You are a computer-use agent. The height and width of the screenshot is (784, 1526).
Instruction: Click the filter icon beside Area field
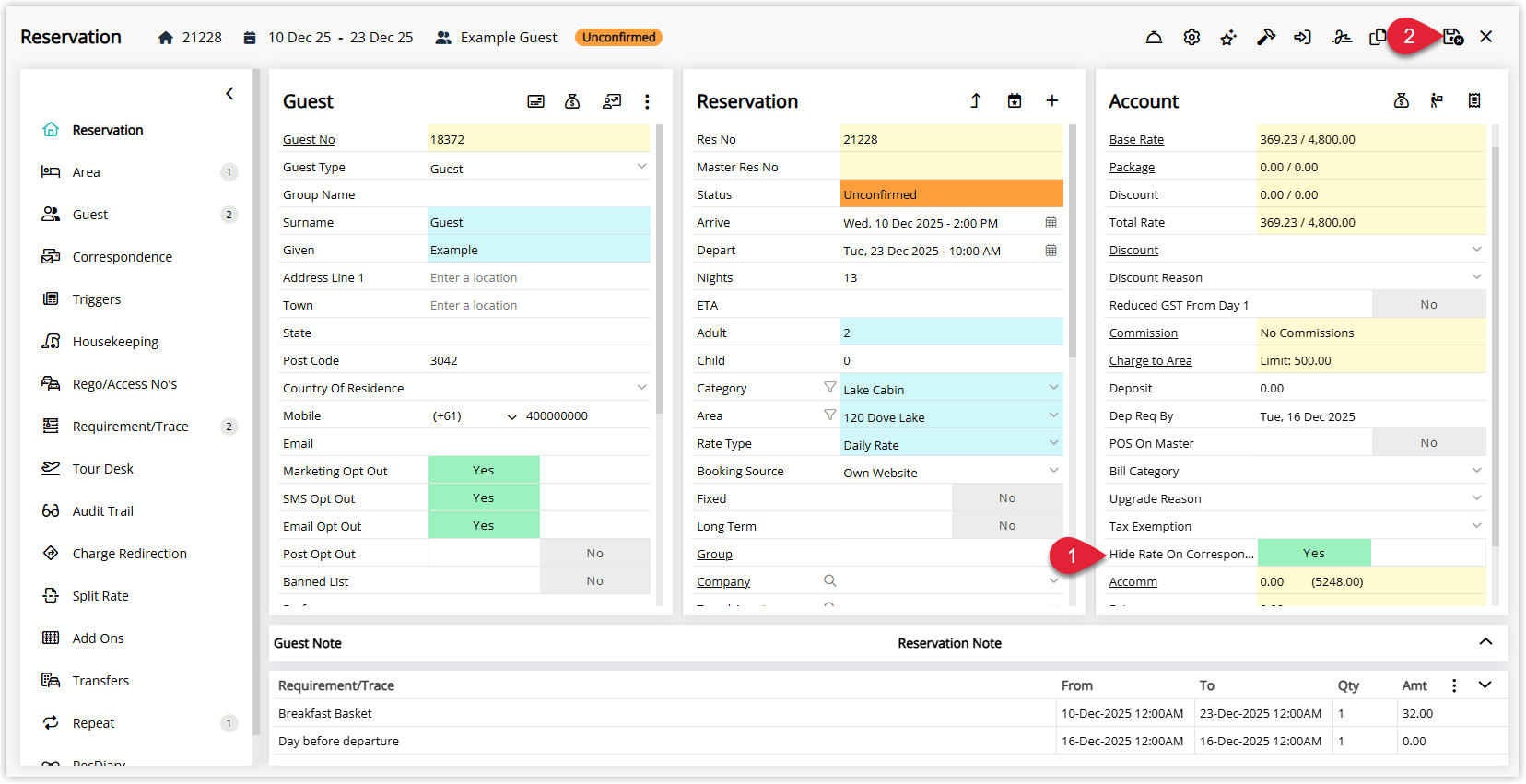[x=829, y=415]
